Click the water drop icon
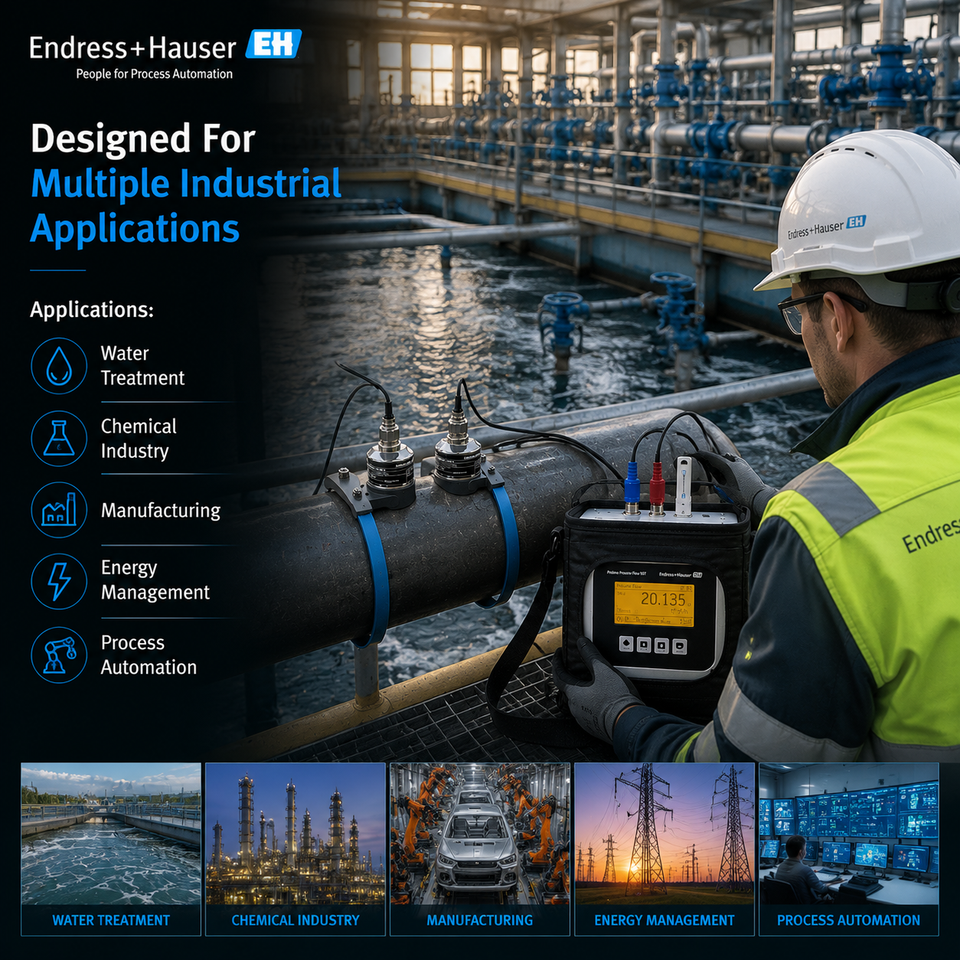Image resolution: width=960 pixels, height=960 pixels. pos(59,366)
